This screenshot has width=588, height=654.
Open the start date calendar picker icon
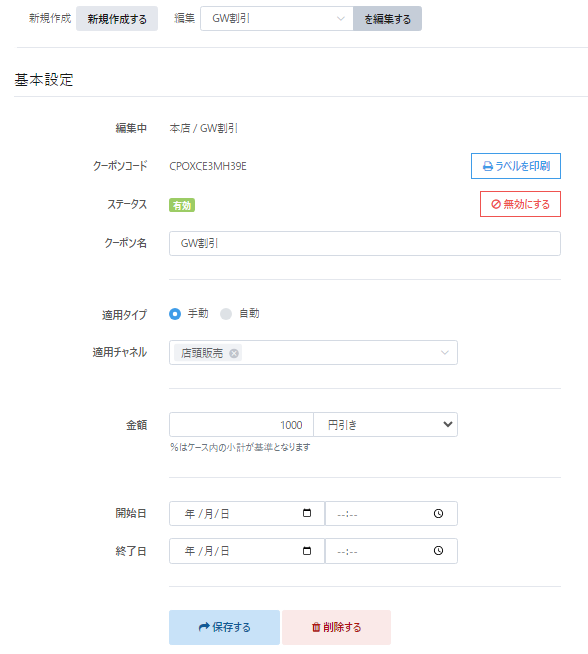pos(307,513)
